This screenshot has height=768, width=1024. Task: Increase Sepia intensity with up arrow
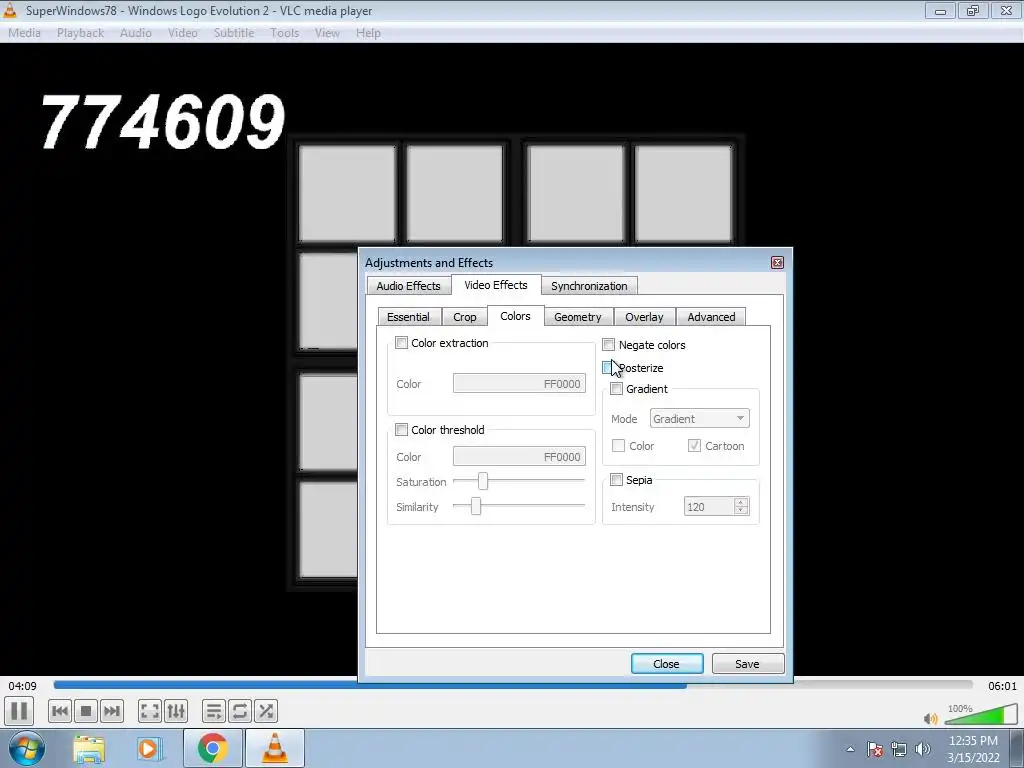[741, 502]
